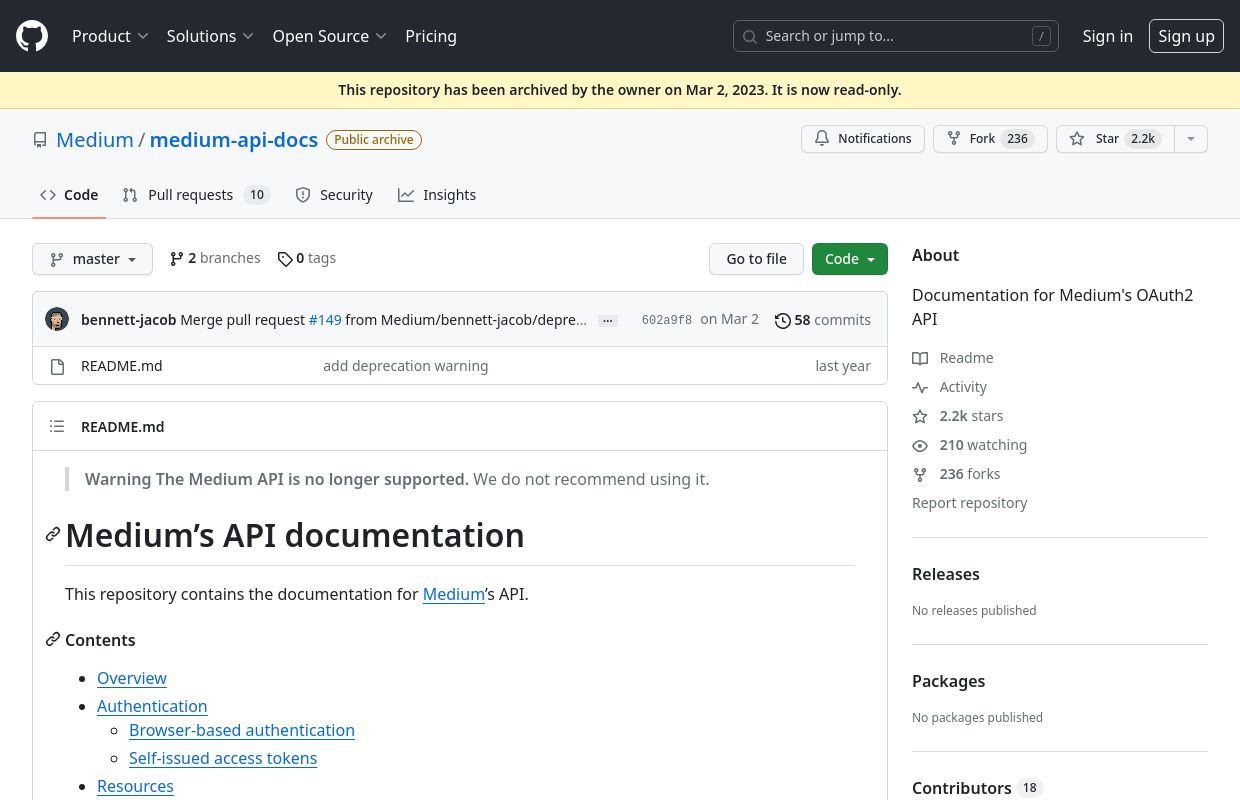Screen dimensions: 1240x800
Task: Open the Pricing page
Action: [x=431, y=36]
